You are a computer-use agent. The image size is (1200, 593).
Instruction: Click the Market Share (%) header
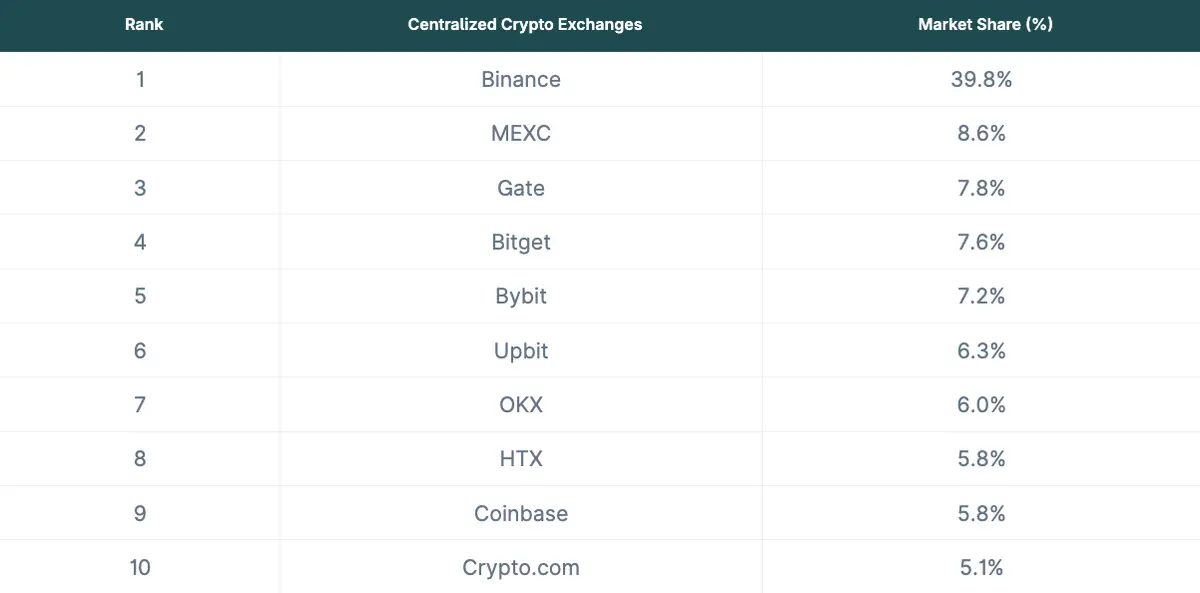(985, 24)
